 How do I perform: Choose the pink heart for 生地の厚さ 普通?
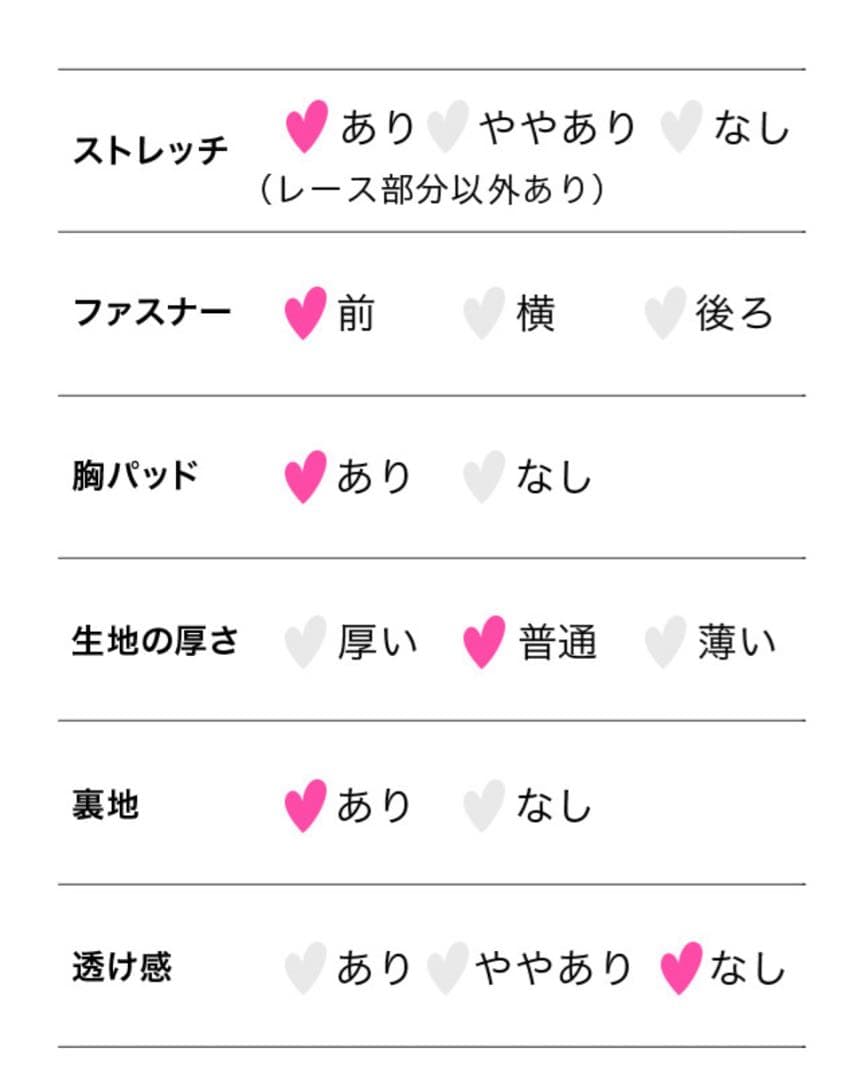click(x=484, y=641)
